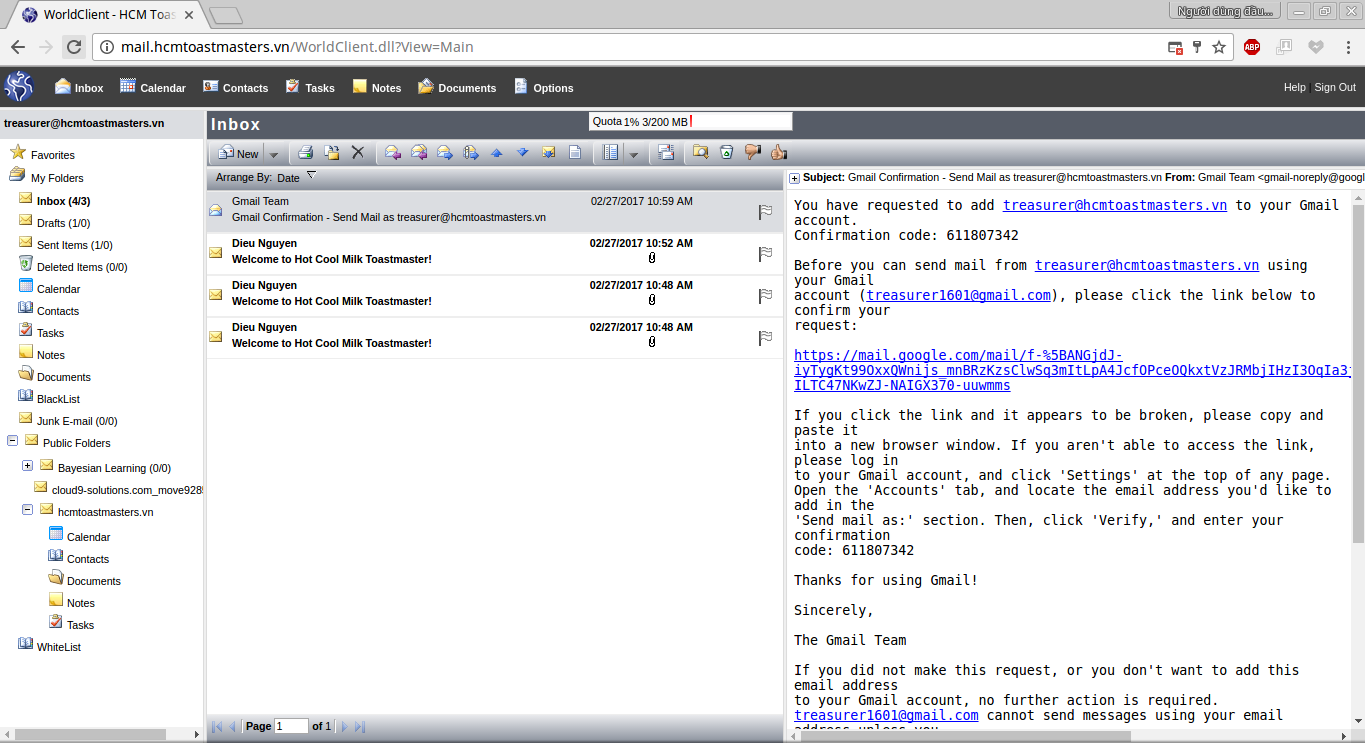
Task: Open Options from the top menu
Action: point(544,87)
